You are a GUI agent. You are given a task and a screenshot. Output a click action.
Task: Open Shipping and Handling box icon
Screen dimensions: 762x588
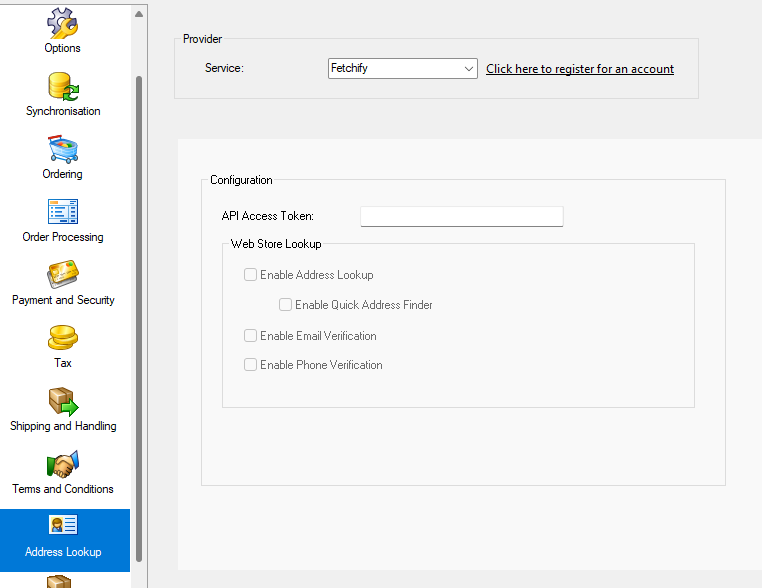(63, 401)
